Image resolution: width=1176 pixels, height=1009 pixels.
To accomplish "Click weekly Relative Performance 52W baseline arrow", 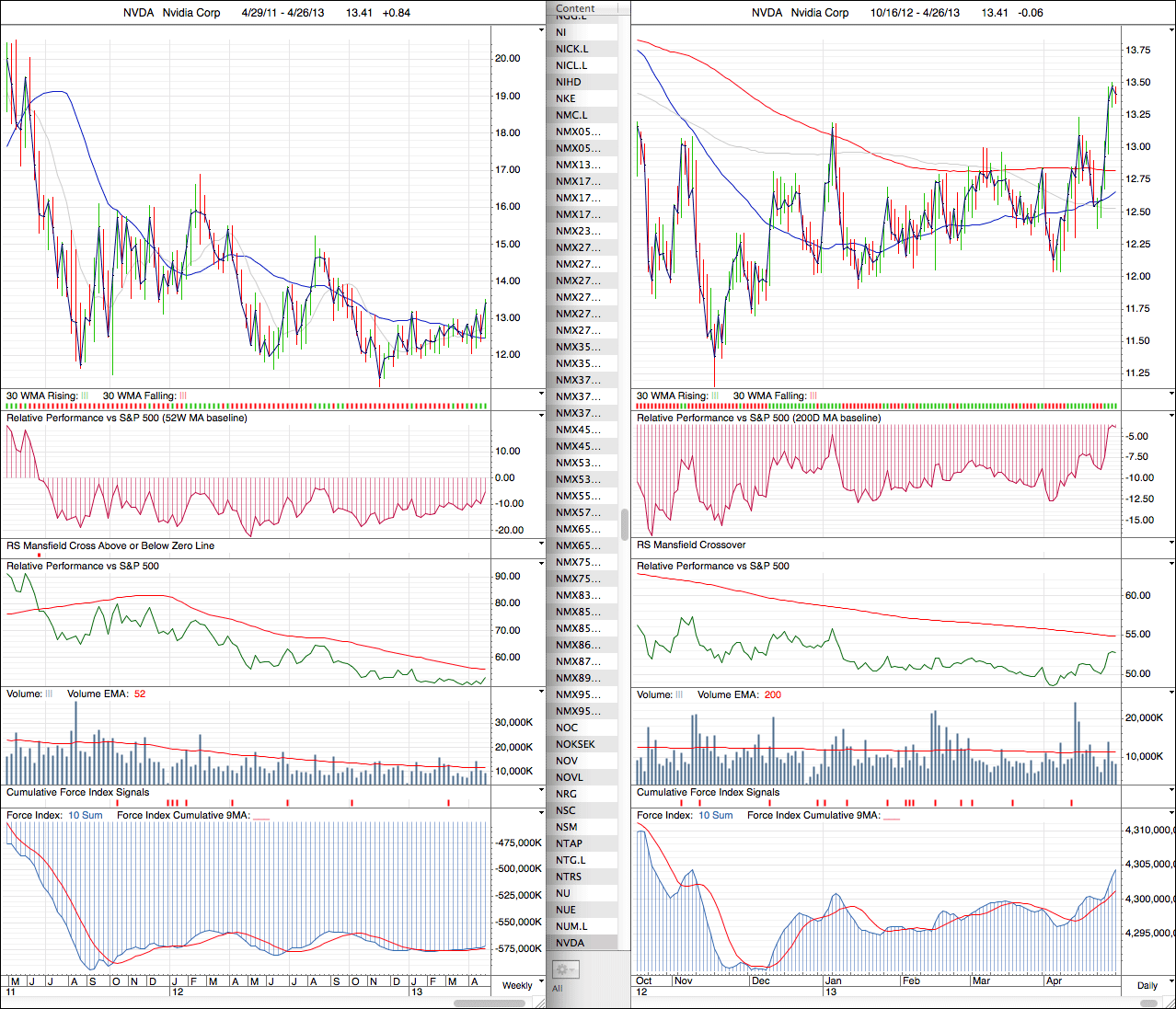I will point(541,417).
